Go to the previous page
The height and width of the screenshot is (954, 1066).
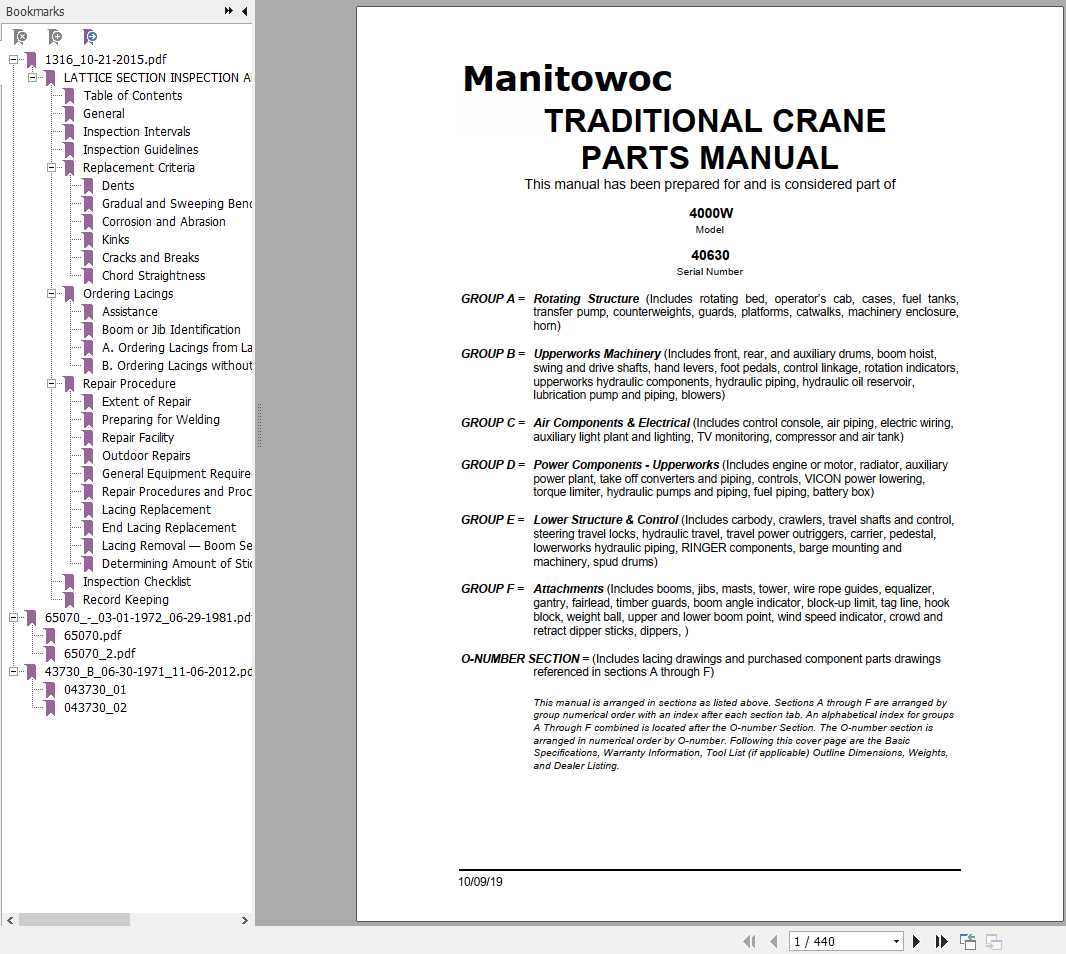click(x=773, y=941)
